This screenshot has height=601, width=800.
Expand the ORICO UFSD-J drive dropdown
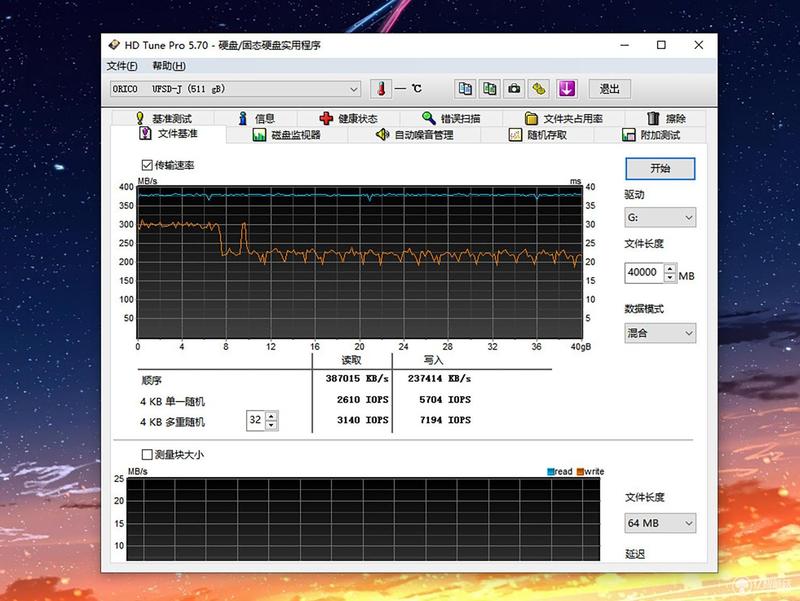235,89
